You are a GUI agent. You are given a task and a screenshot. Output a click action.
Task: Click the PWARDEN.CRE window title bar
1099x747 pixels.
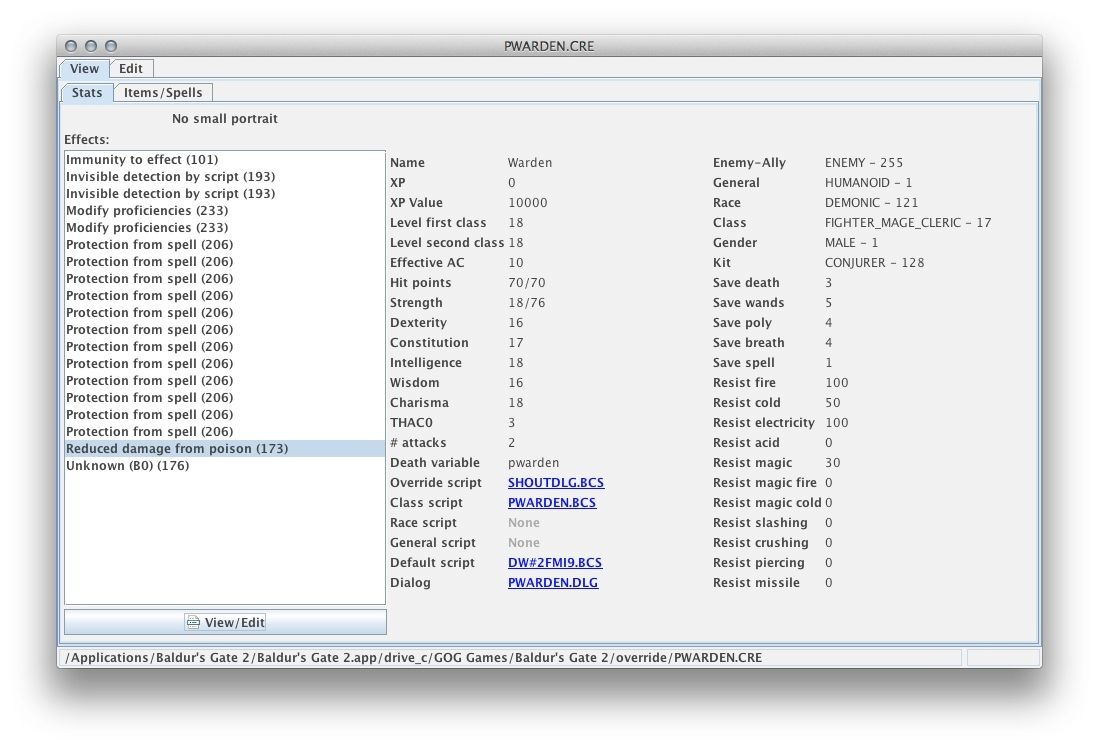(549, 46)
